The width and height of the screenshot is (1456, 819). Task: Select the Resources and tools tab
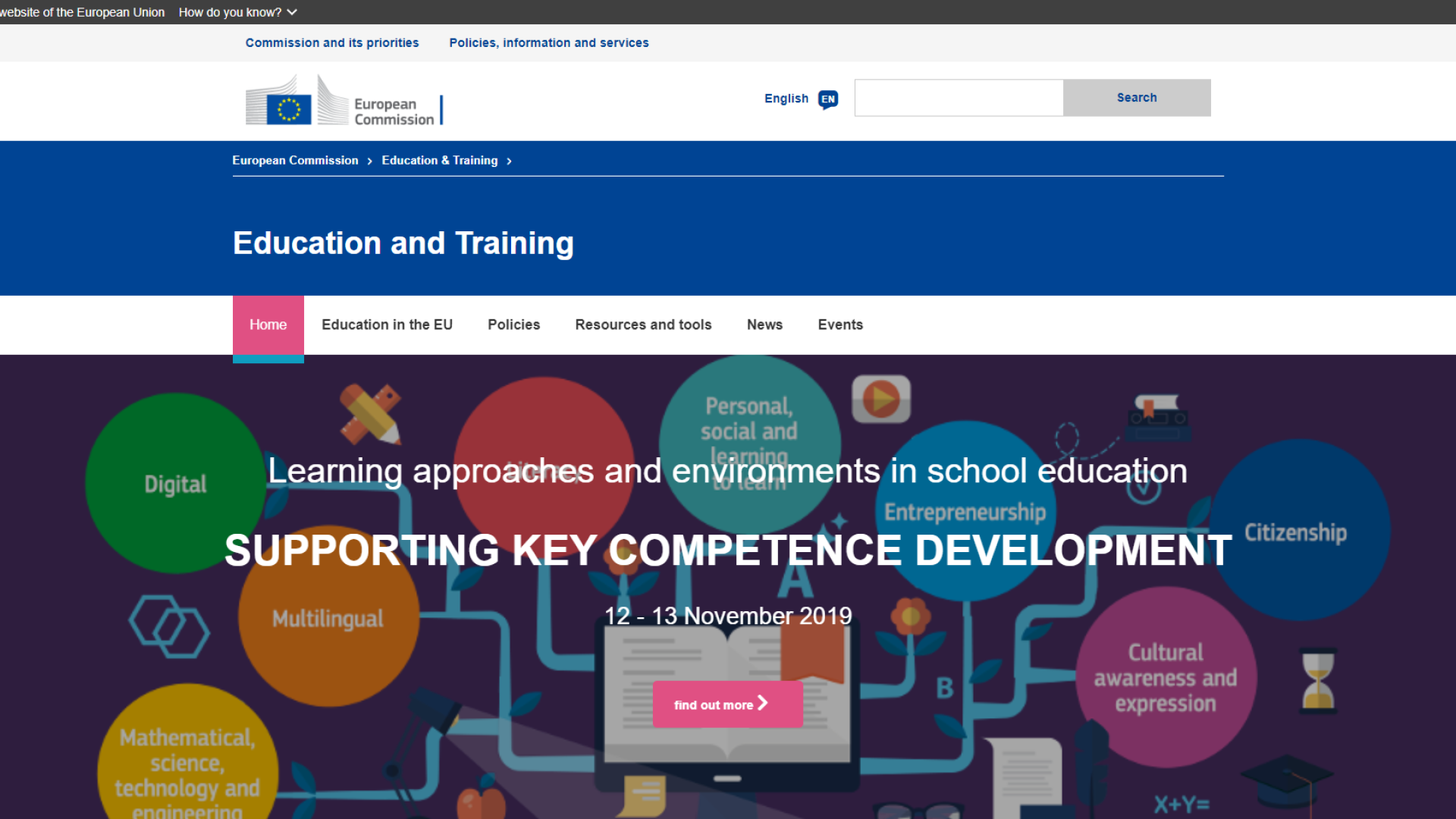point(643,325)
